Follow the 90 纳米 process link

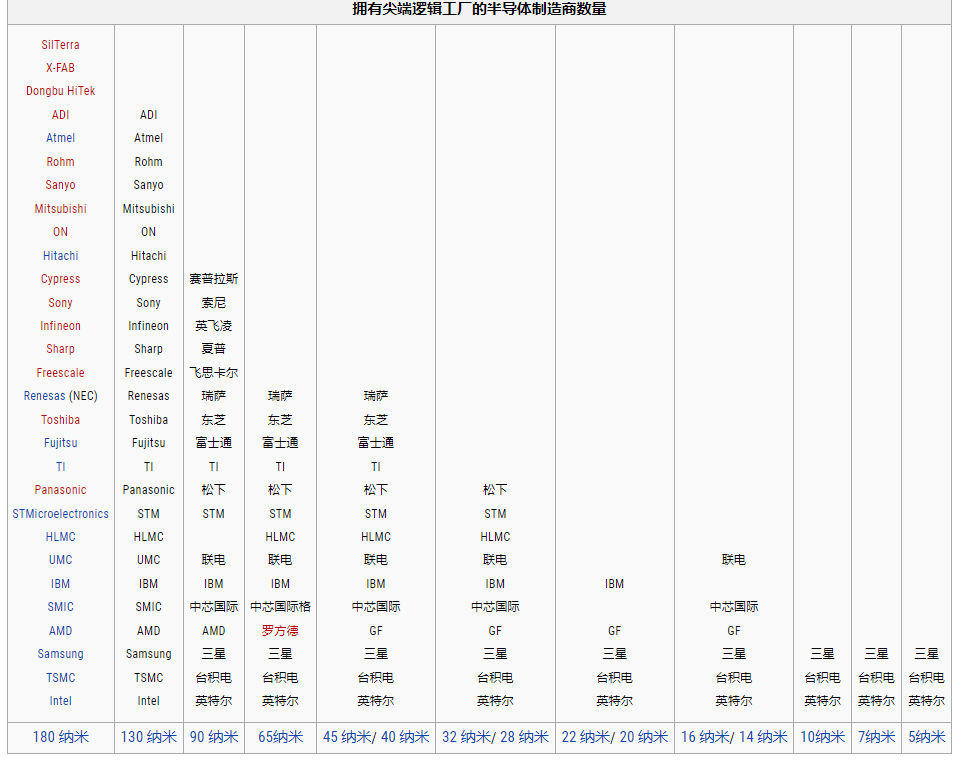(214, 737)
